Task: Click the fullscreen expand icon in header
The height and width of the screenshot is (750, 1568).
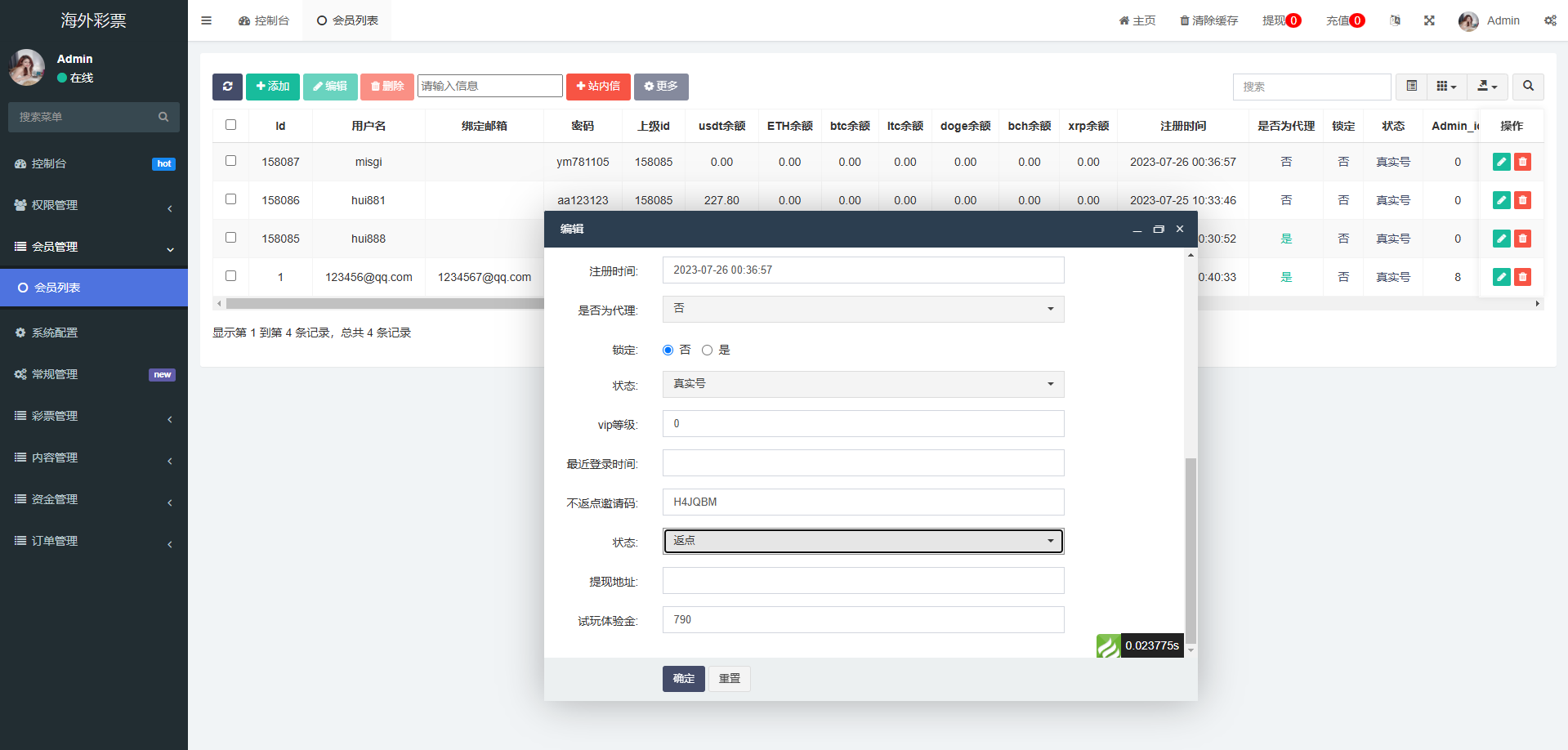Action: tap(1429, 20)
